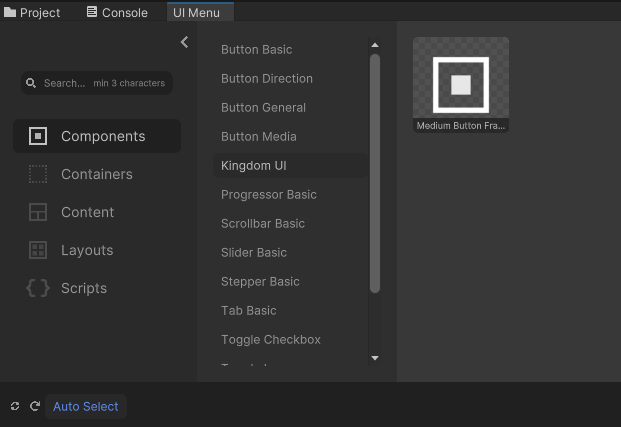Choose Kingdom UI in the list

point(290,166)
